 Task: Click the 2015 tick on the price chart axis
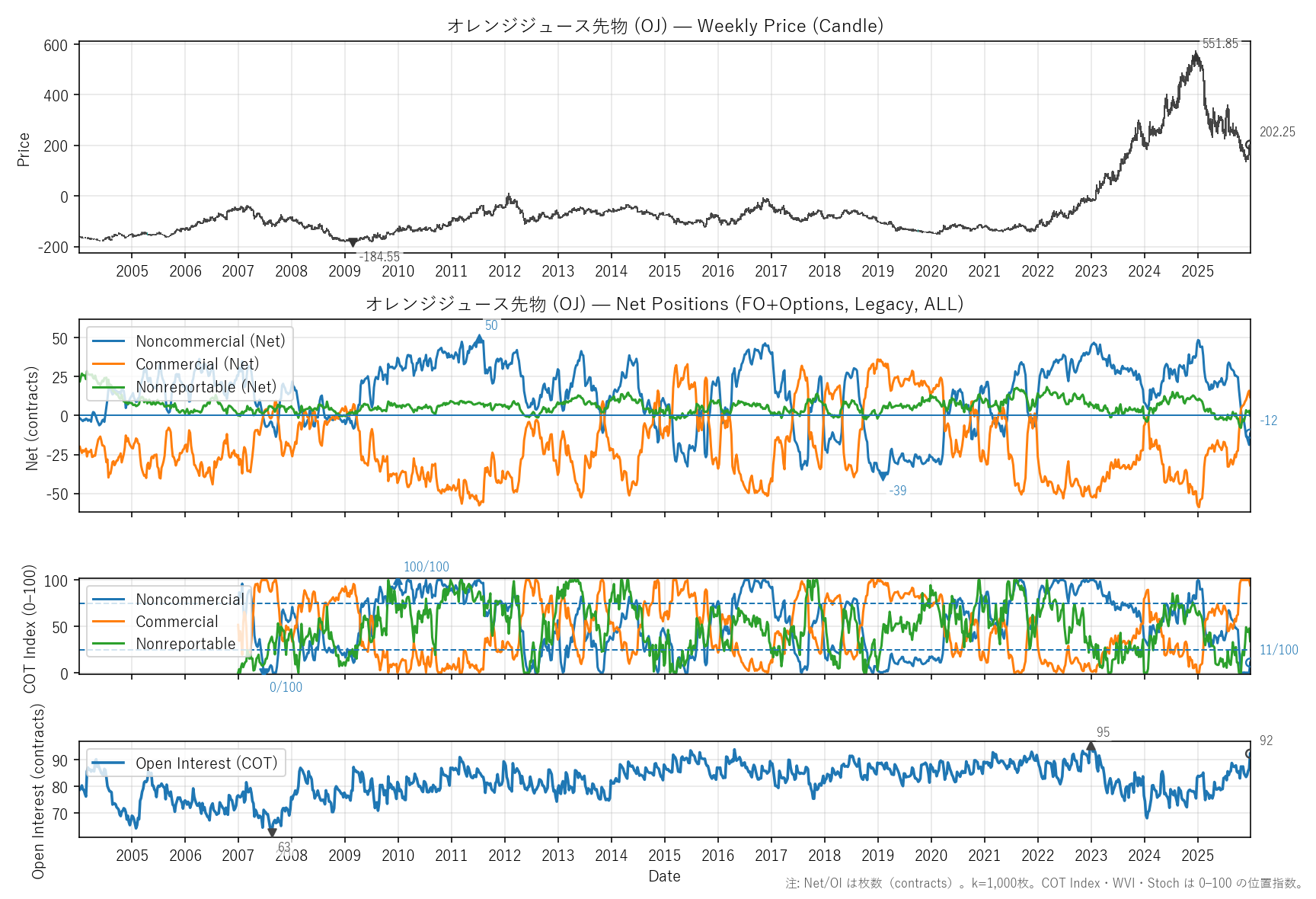click(x=664, y=271)
